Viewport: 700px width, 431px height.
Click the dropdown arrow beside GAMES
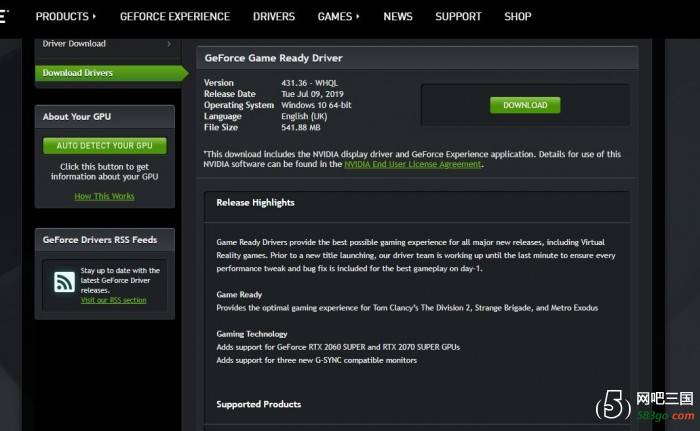358,17
